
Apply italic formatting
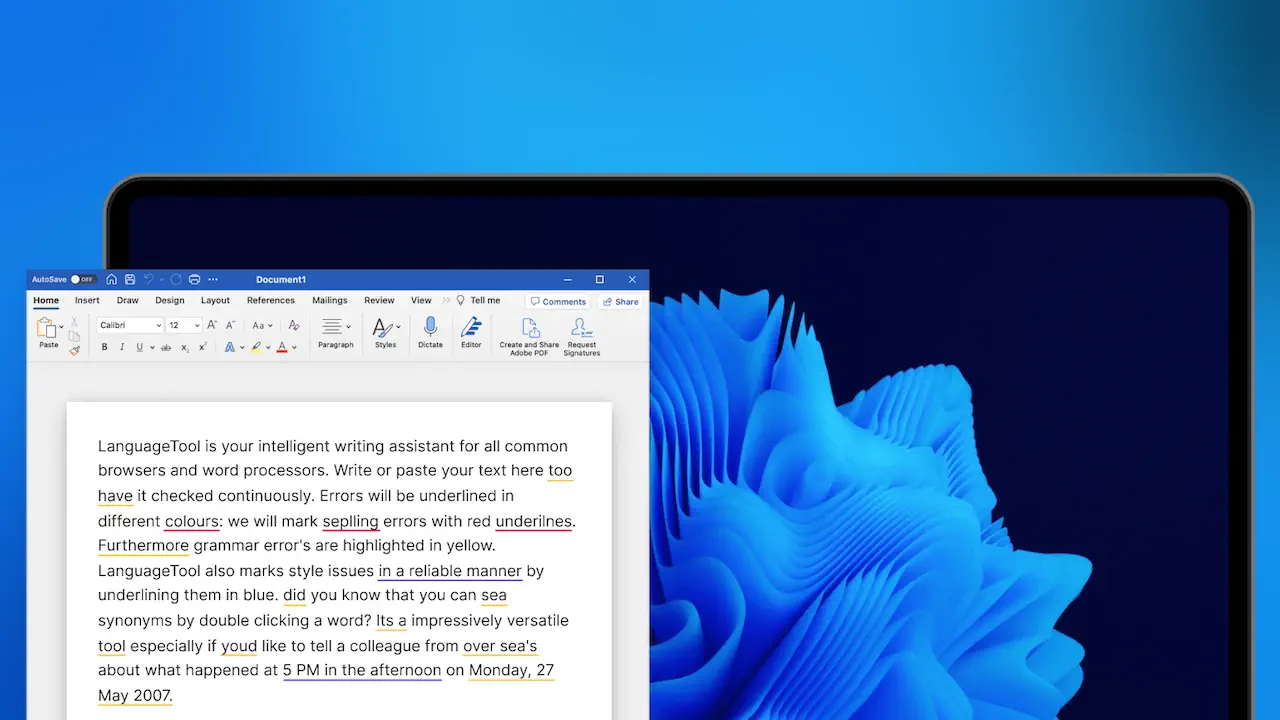[122, 347]
